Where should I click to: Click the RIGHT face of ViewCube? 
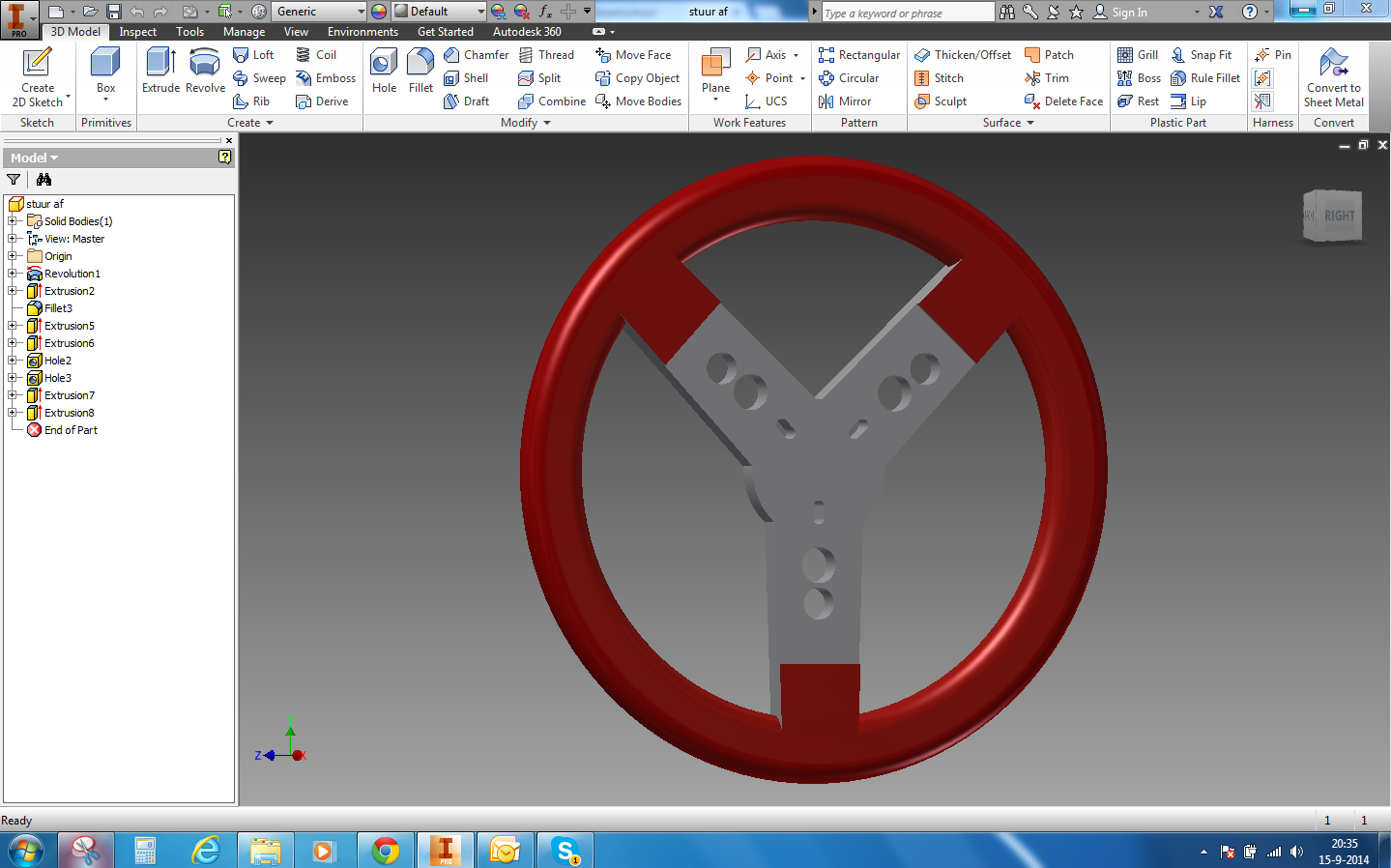[1339, 216]
